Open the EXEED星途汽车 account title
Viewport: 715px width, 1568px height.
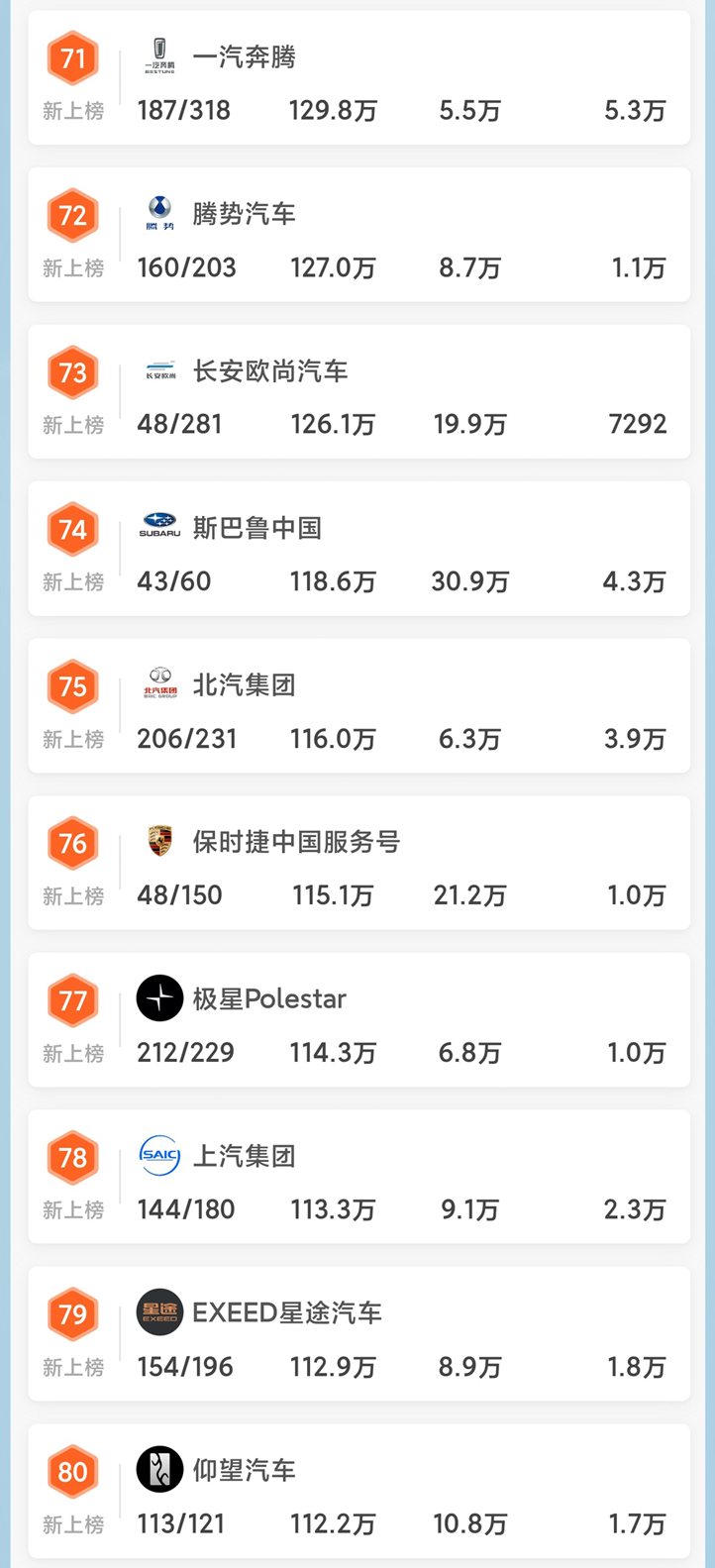(287, 1312)
